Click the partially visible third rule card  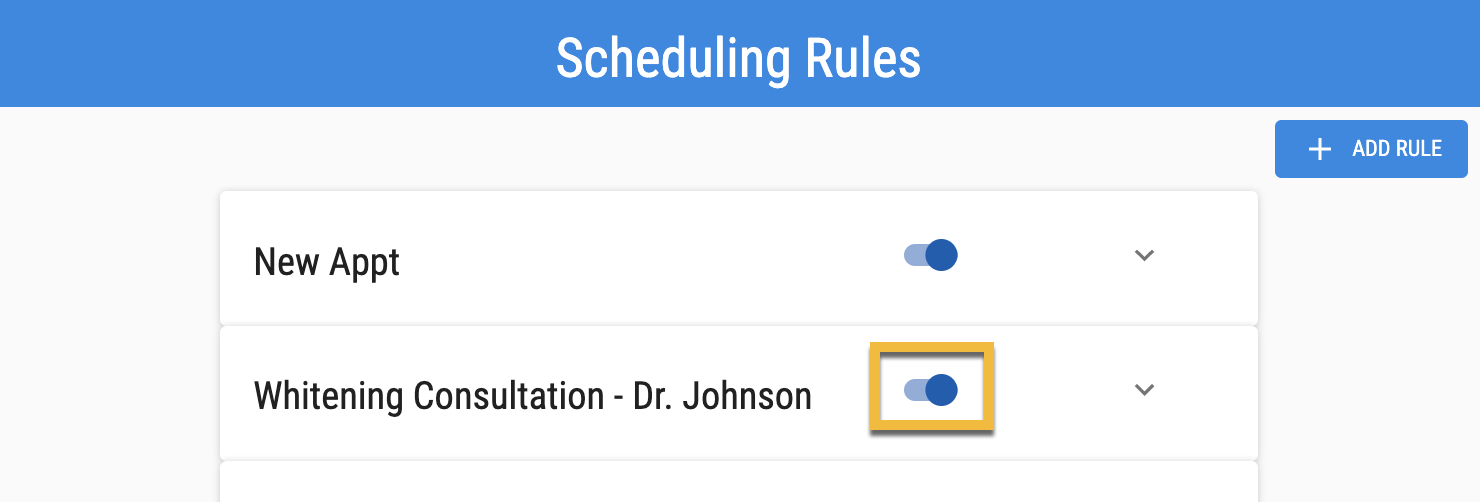point(738,482)
